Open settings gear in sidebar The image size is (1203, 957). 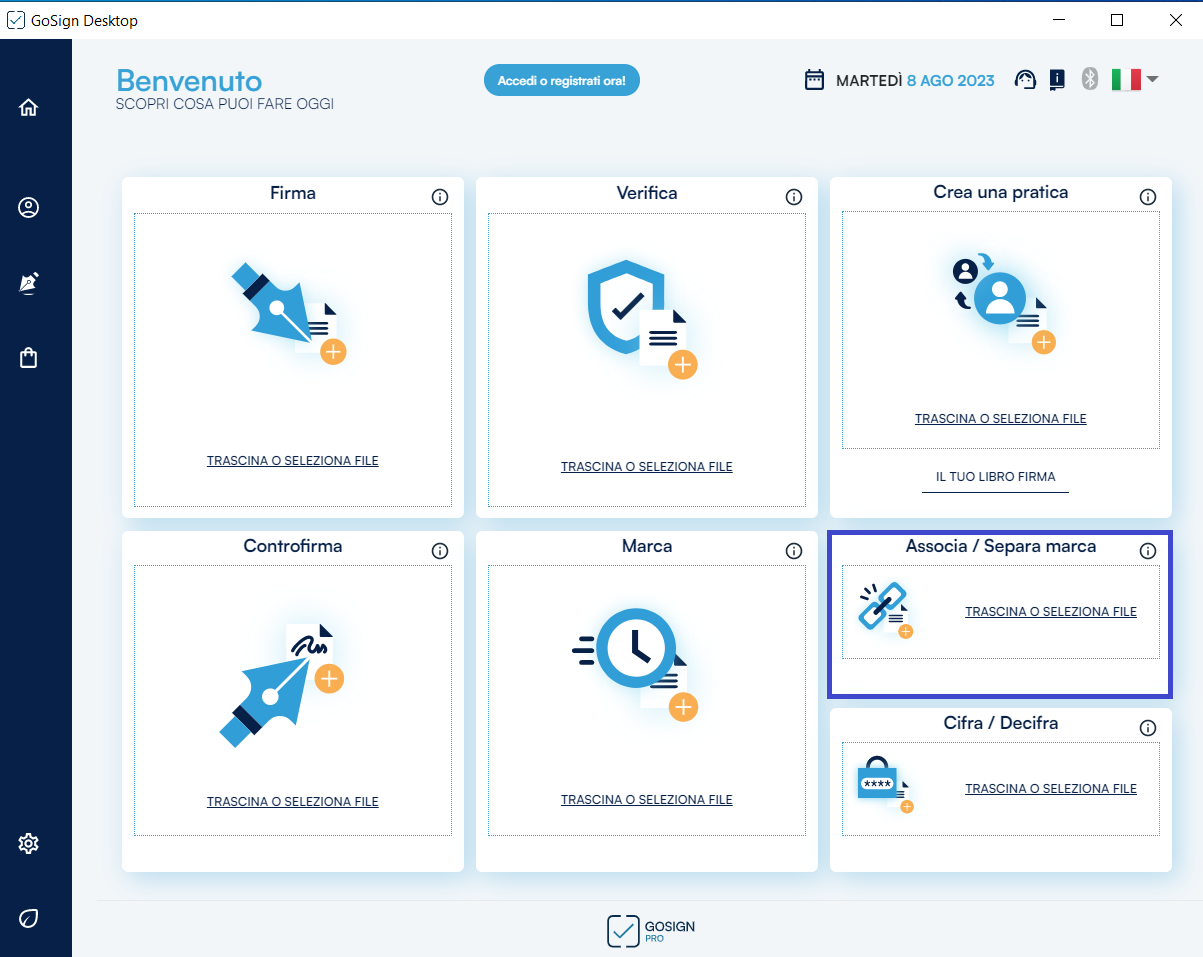tap(28, 844)
